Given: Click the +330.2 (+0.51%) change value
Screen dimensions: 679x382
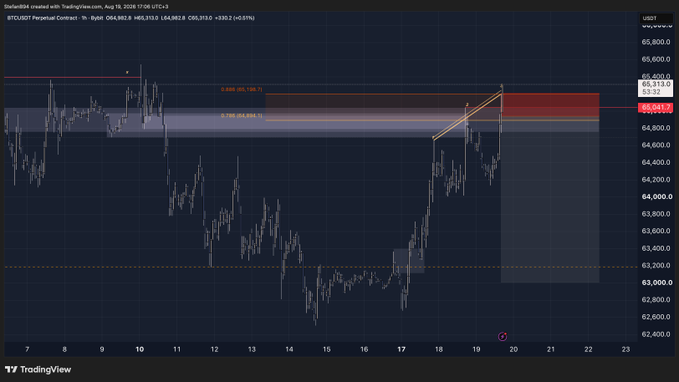Looking at the screenshot, I should [x=235, y=18].
